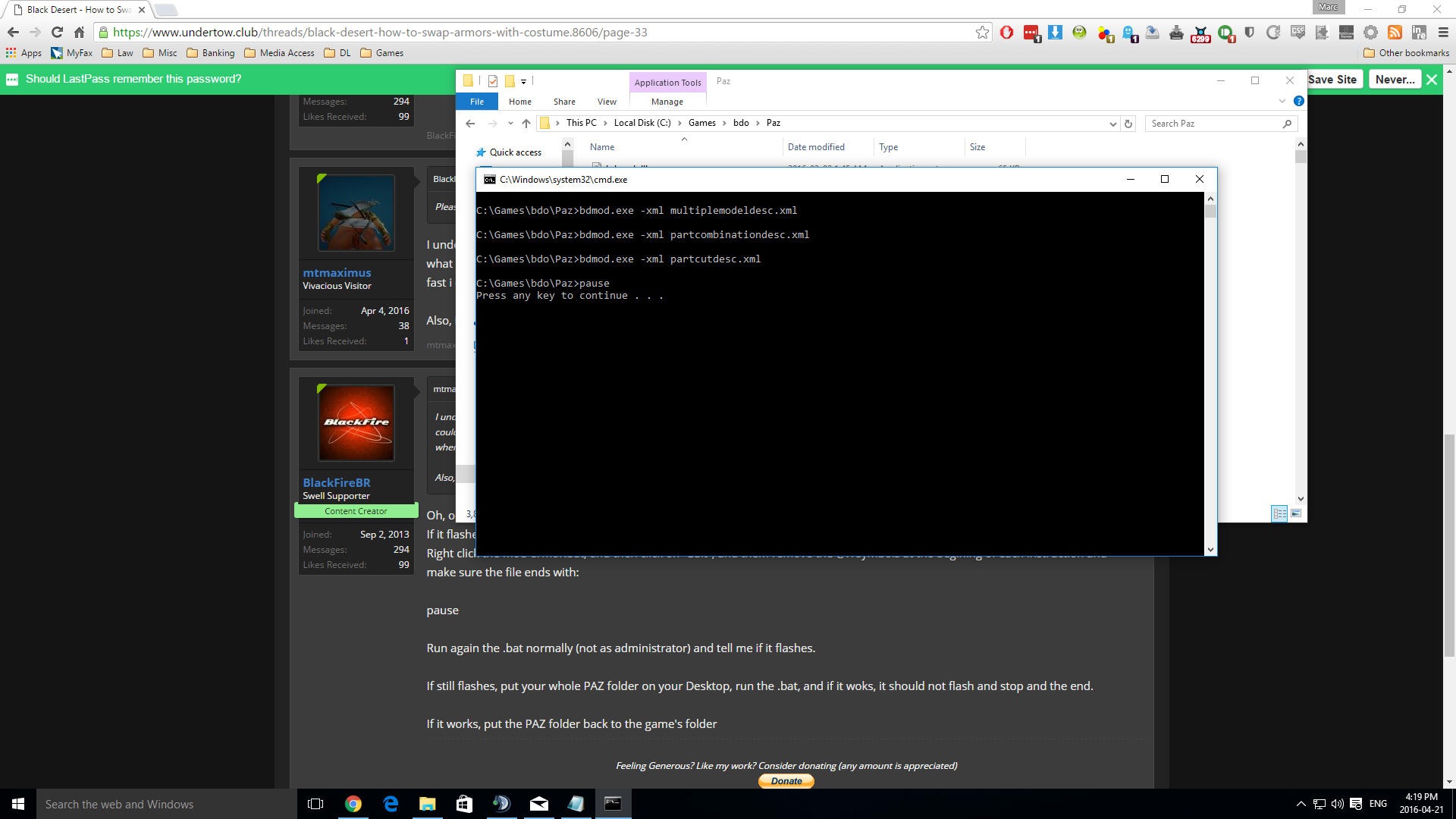Expand the Explorer ribbon chevron

tap(1282, 101)
